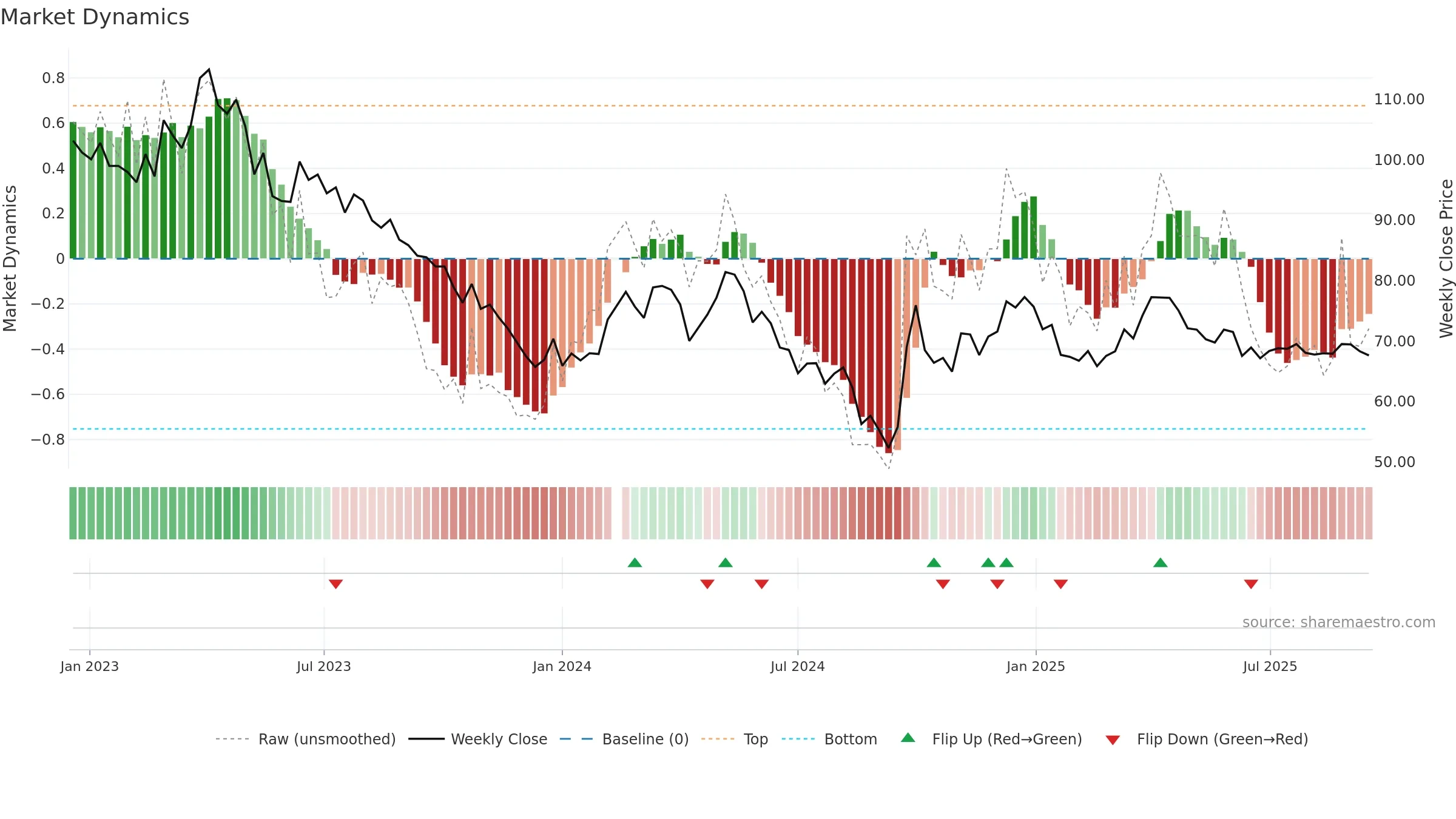Click the flip-down marker just before Jul 2025
This screenshot has width=1456, height=819.
point(1251,584)
